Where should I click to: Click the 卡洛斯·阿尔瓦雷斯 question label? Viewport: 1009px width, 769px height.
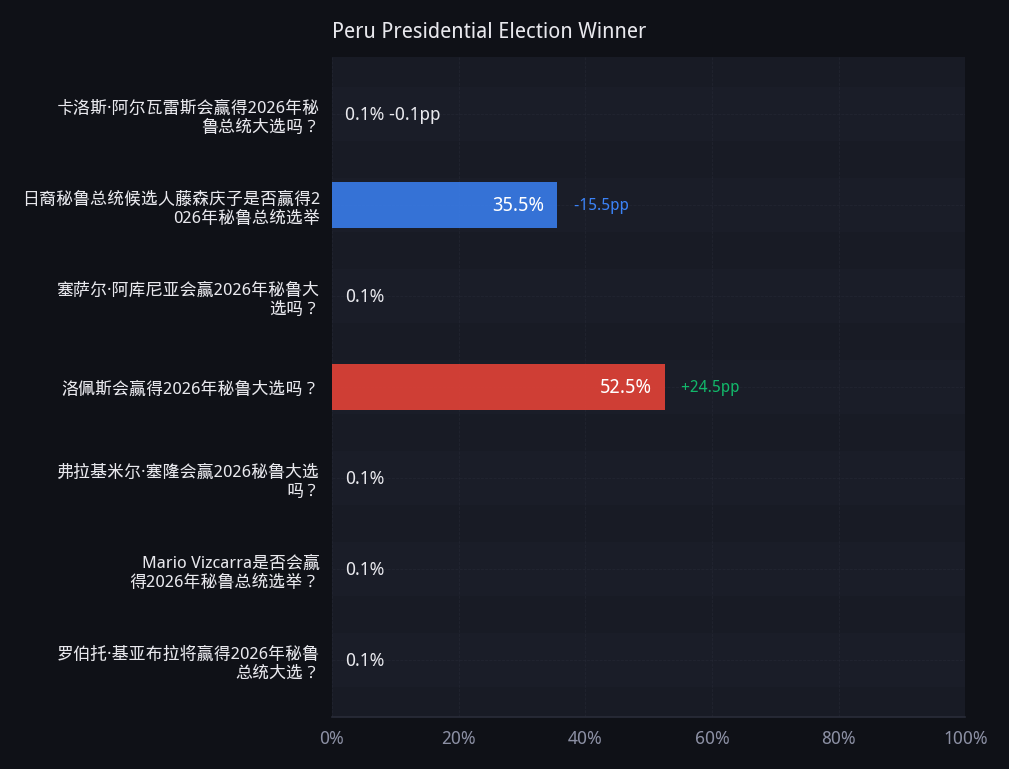click(188, 116)
